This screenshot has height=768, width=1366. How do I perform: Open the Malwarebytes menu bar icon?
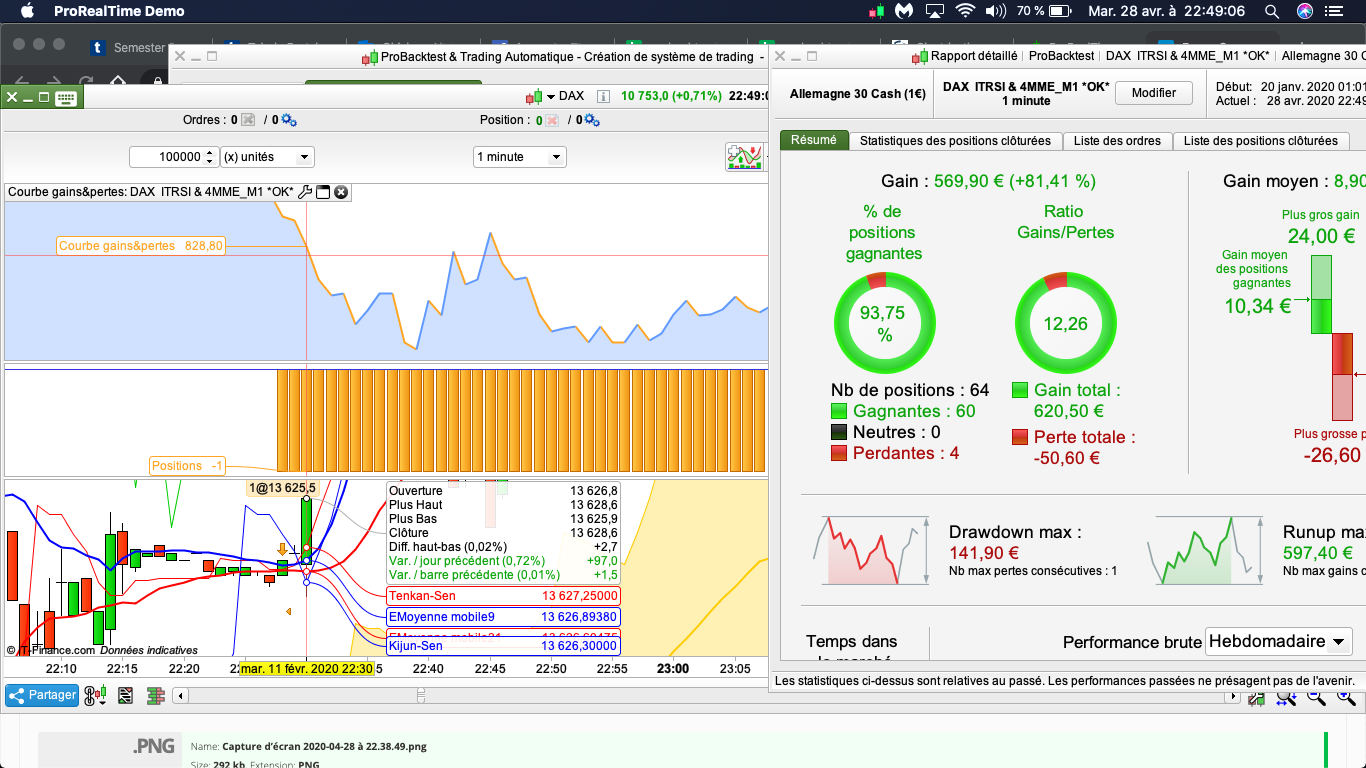(904, 11)
